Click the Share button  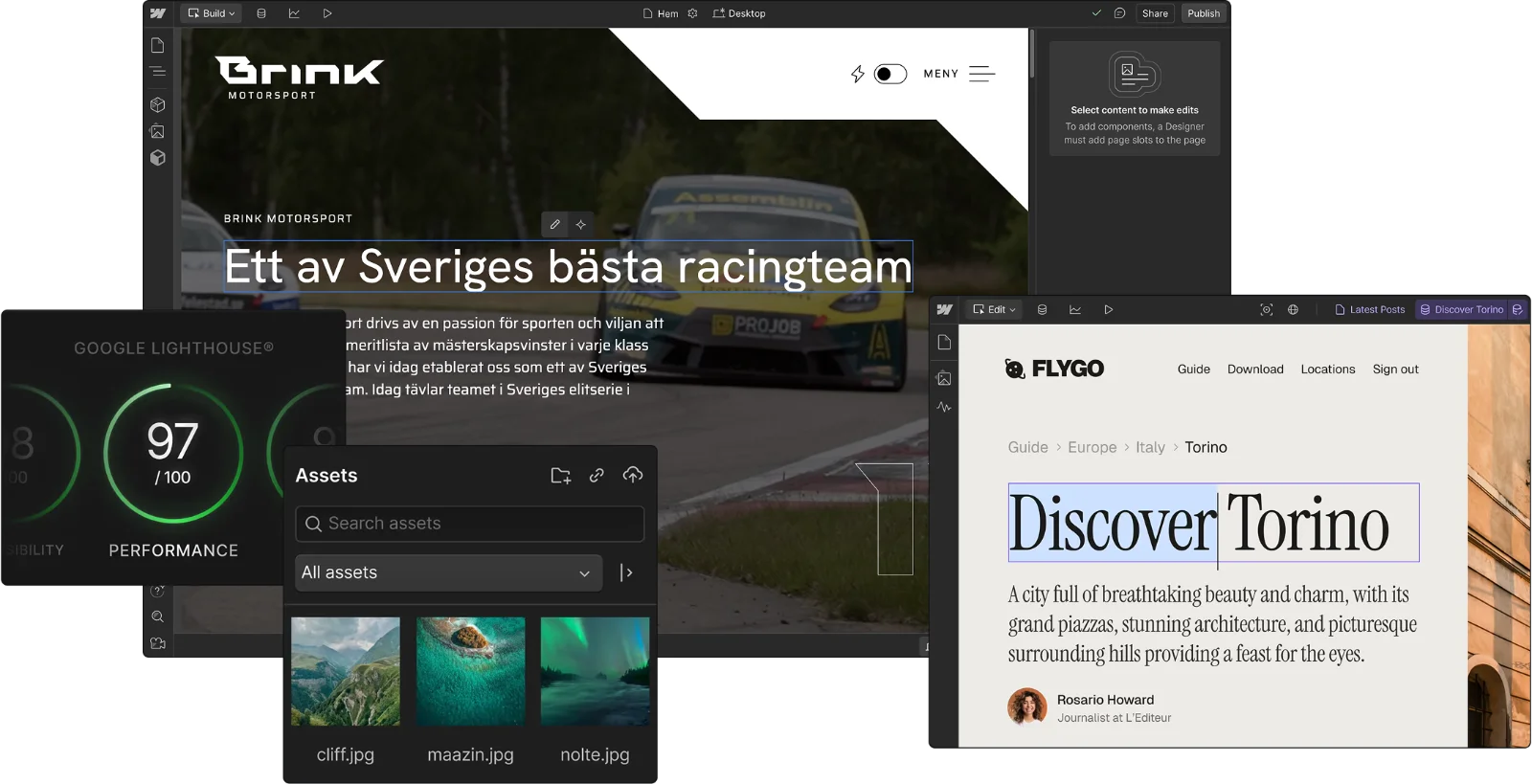(1155, 13)
